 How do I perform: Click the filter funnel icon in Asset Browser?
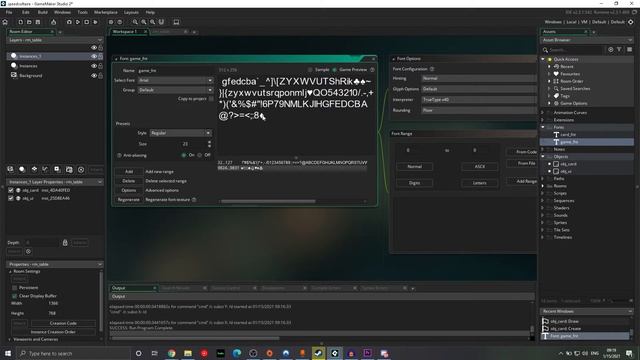coord(619,49)
